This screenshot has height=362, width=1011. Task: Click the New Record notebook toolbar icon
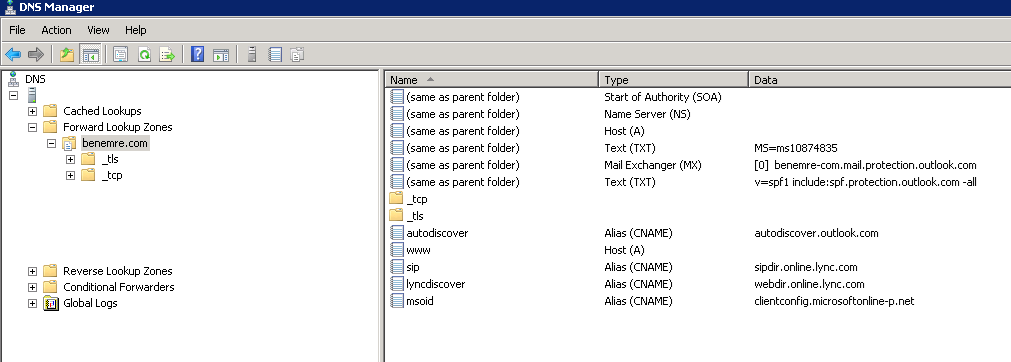275,55
